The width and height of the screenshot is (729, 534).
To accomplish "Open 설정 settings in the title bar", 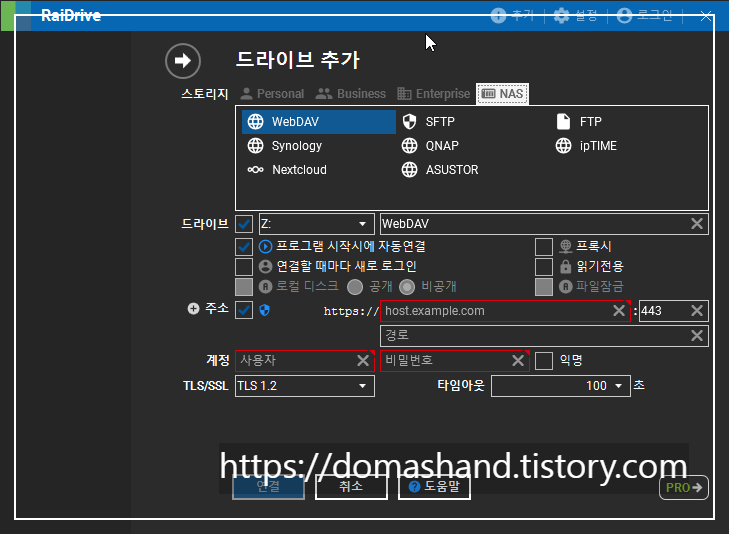I will point(576,16).
